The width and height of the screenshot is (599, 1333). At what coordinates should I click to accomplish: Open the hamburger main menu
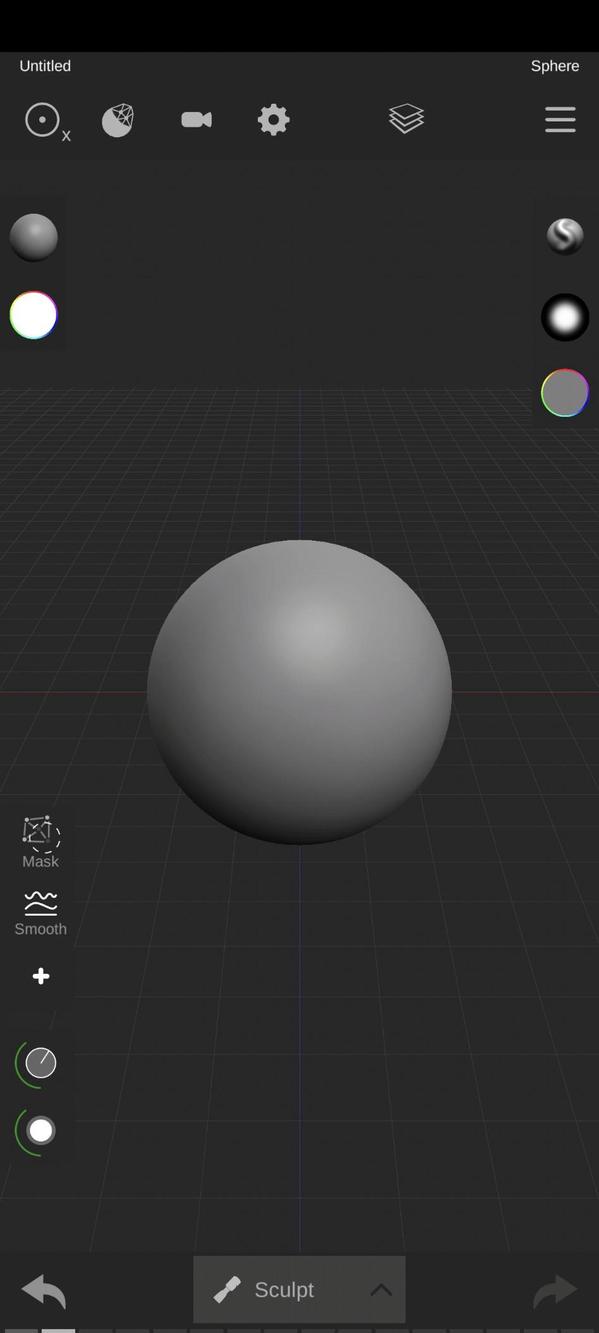[560, 119]
